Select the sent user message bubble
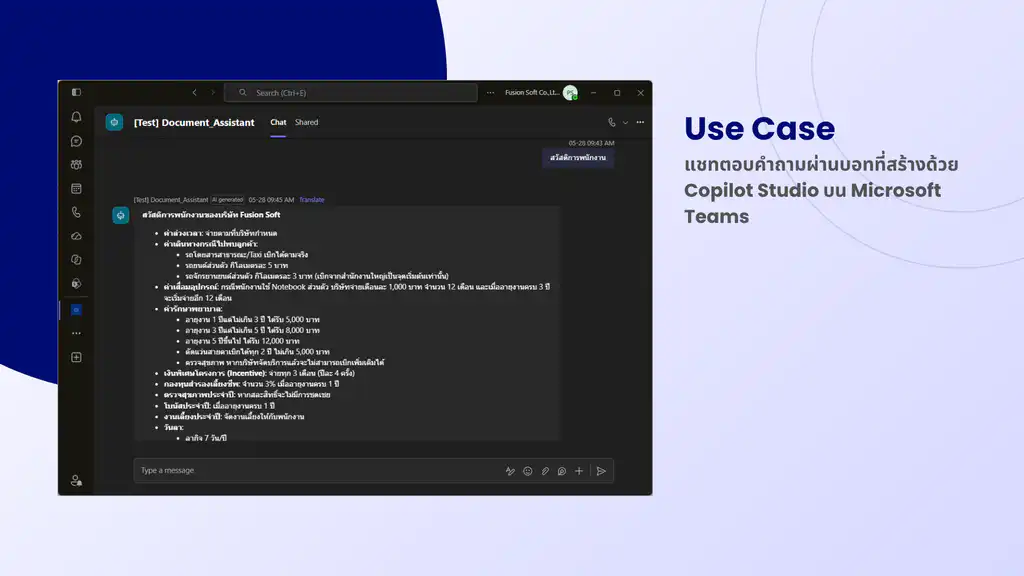 [x=578, y=158]
